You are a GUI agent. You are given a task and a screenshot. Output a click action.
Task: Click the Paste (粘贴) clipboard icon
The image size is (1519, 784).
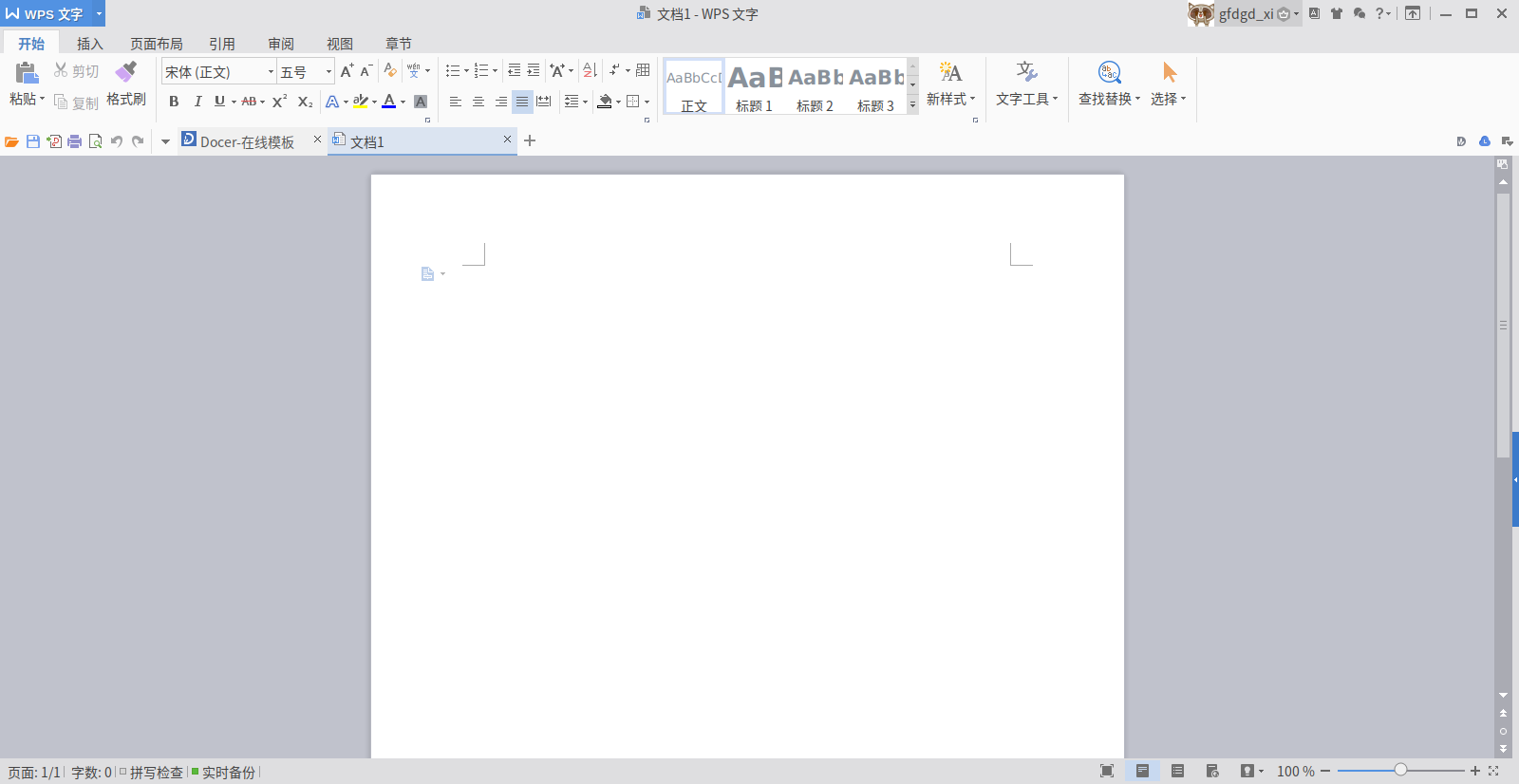coord(27,73)
